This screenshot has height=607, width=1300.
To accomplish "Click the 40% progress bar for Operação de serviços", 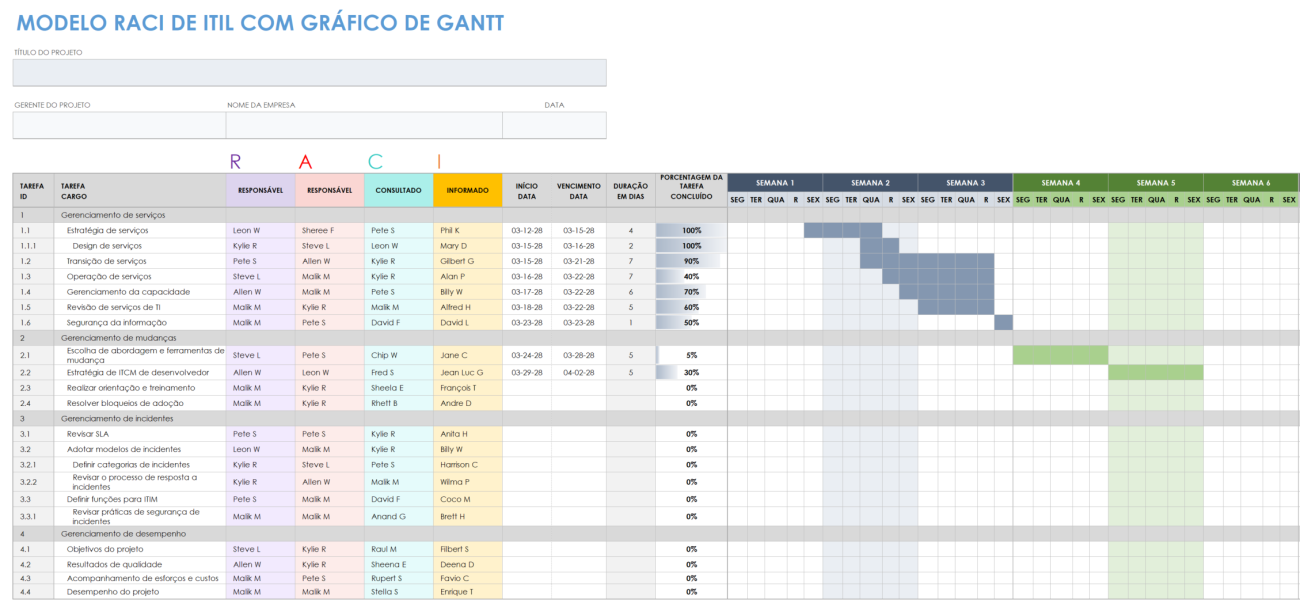I will point(686,276).
